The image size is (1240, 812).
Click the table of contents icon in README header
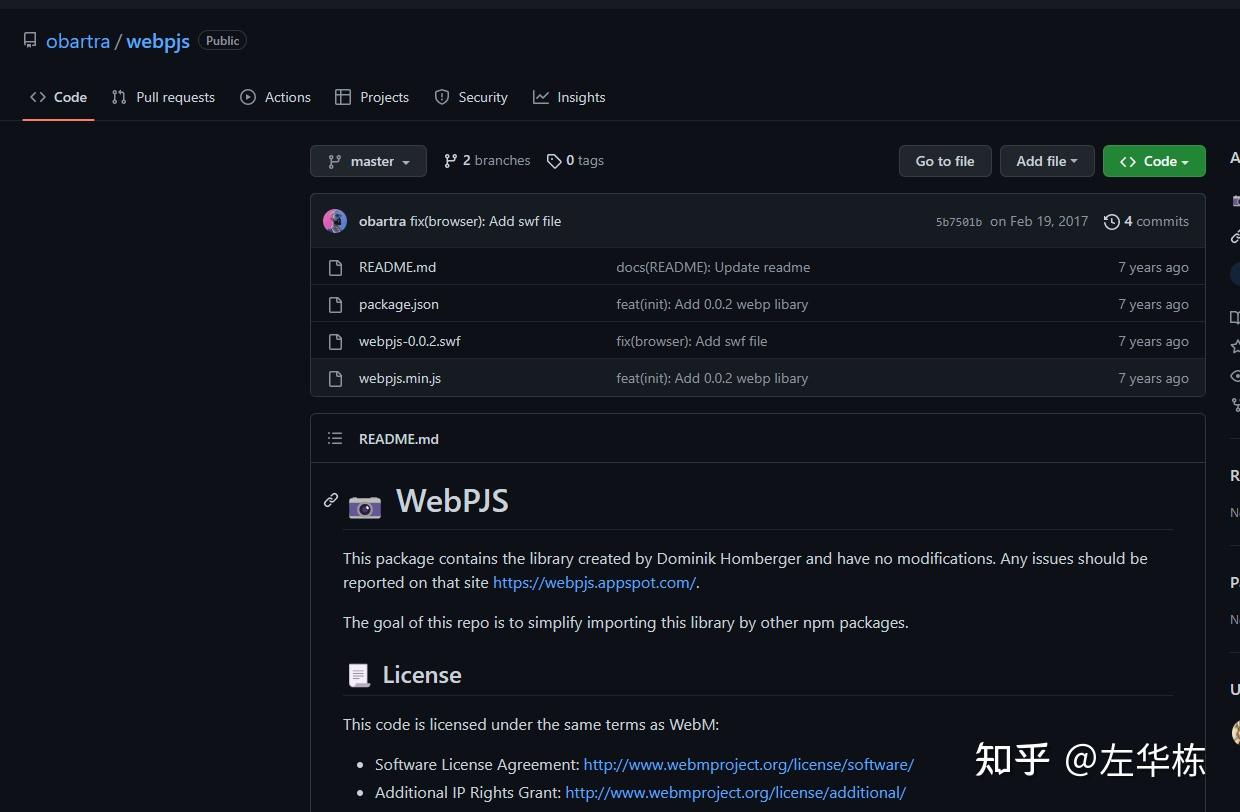[335, 438]
